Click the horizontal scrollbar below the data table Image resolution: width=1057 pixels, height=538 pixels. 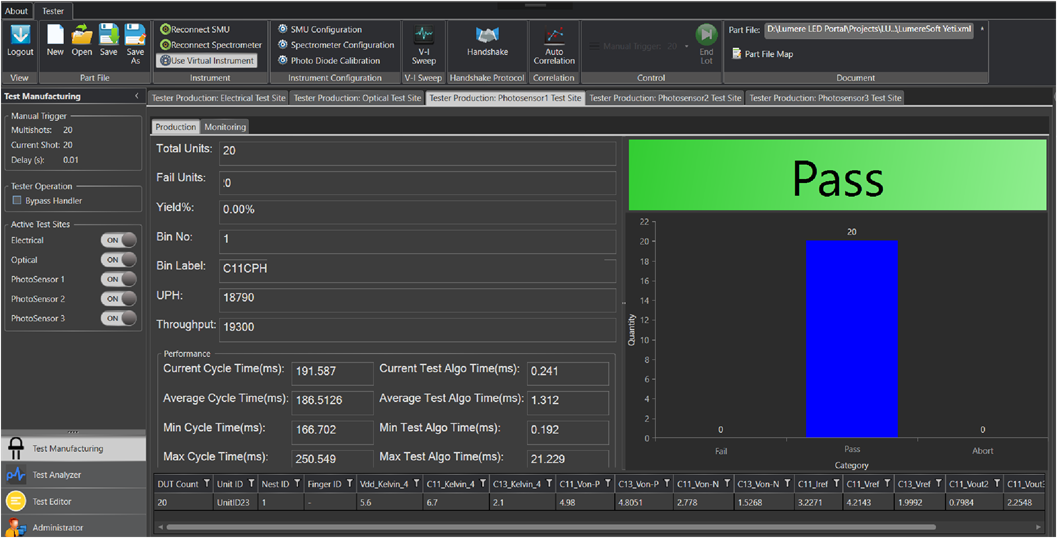(550, 526)
